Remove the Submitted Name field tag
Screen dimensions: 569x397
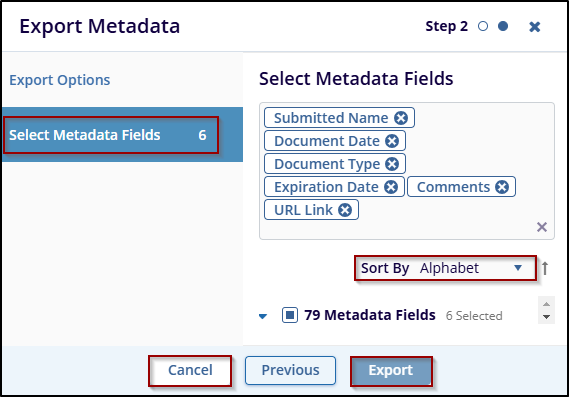coord(401,118)
